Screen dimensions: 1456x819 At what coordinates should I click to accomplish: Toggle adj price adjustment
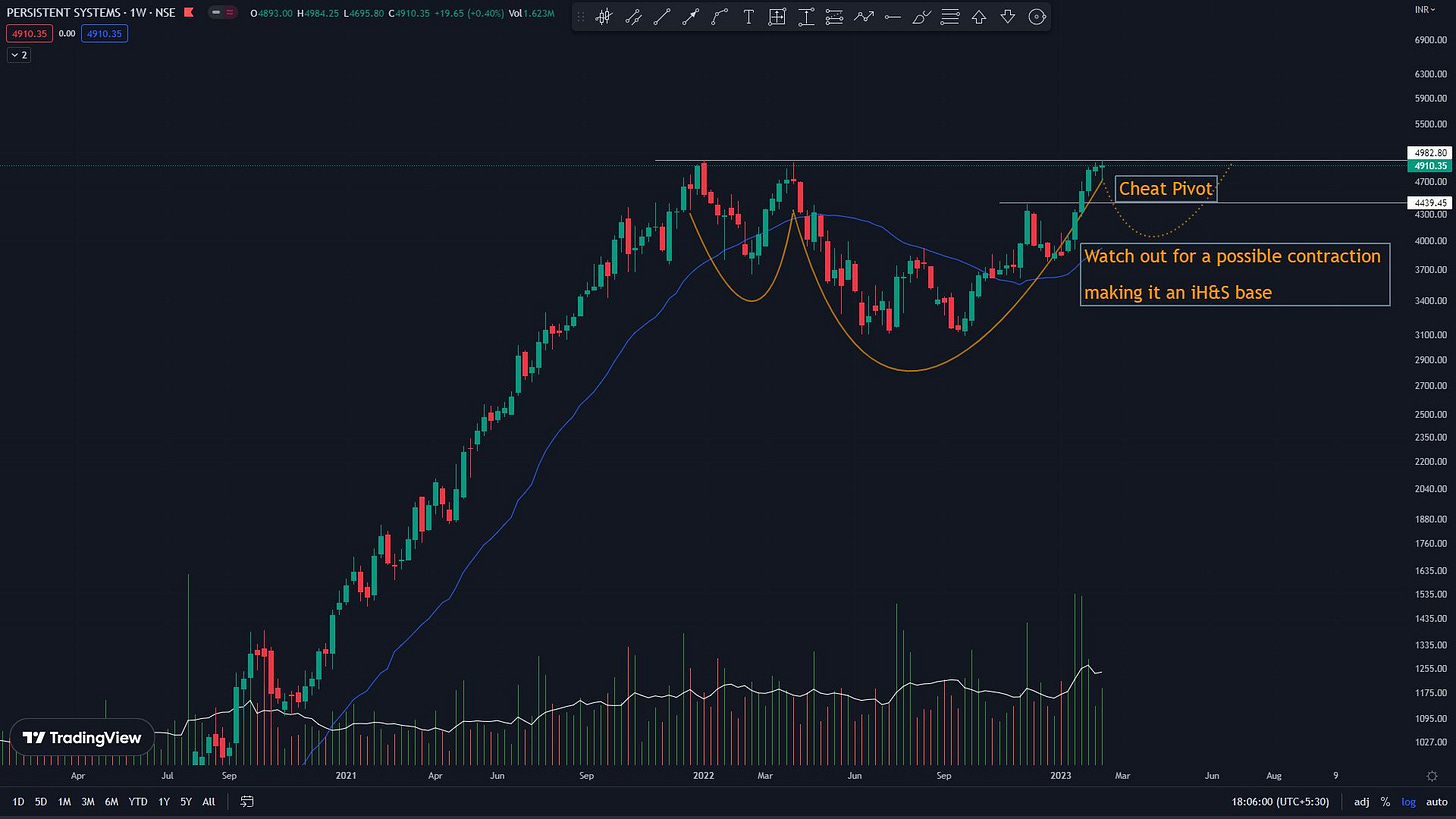coord(1362,801)
